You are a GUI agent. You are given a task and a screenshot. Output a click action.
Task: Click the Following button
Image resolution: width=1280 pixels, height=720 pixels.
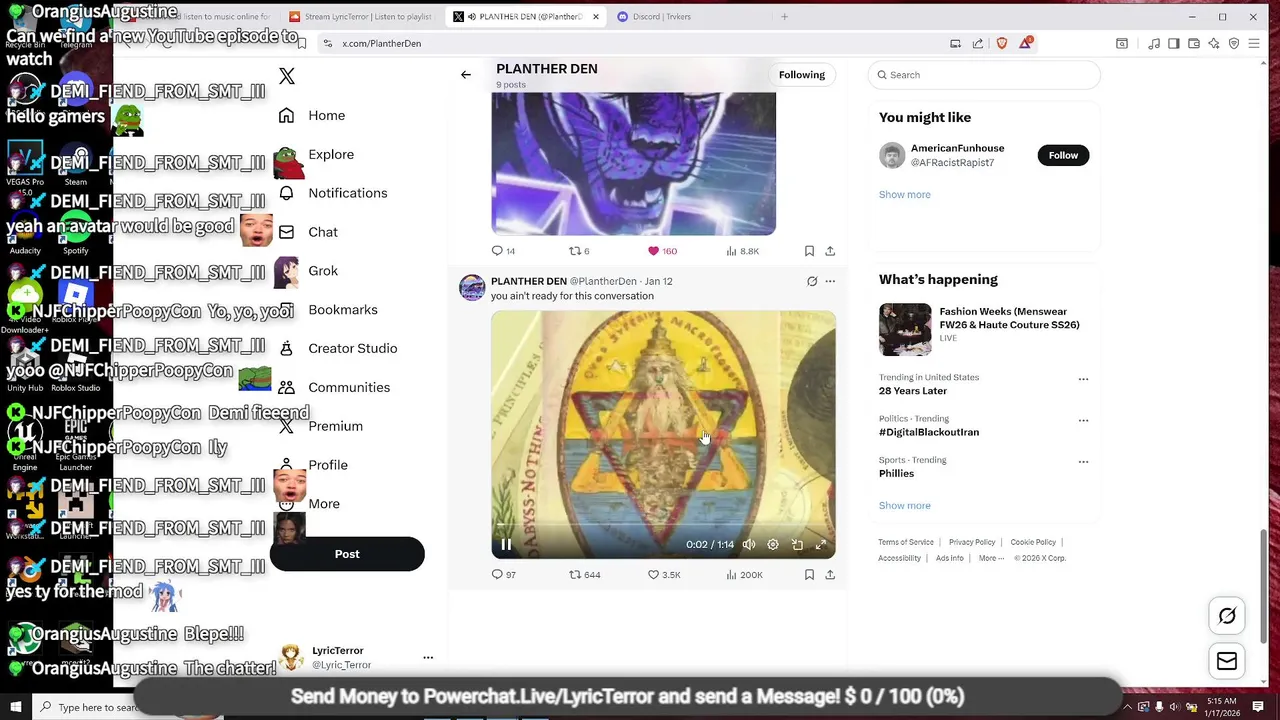(x=802, y=75)
